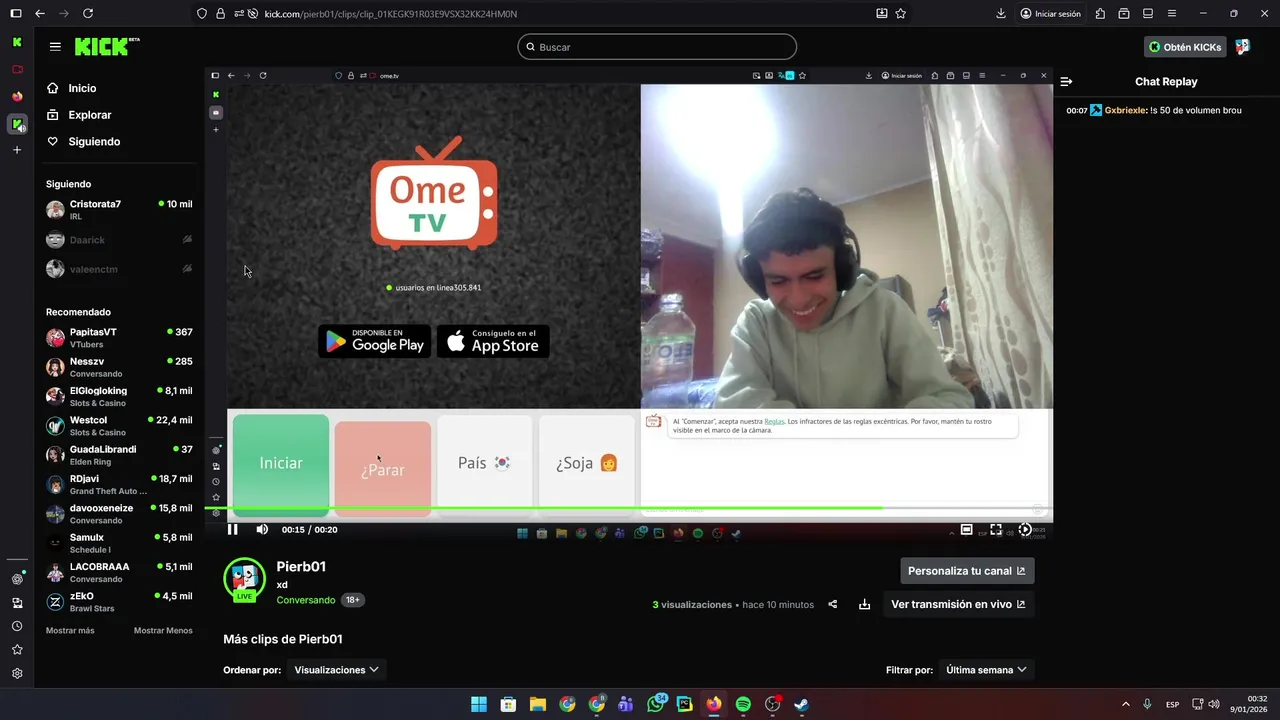Switch to the green K pinned tab
This screenshot has width=1280, height=720.
tap(17, 42)
